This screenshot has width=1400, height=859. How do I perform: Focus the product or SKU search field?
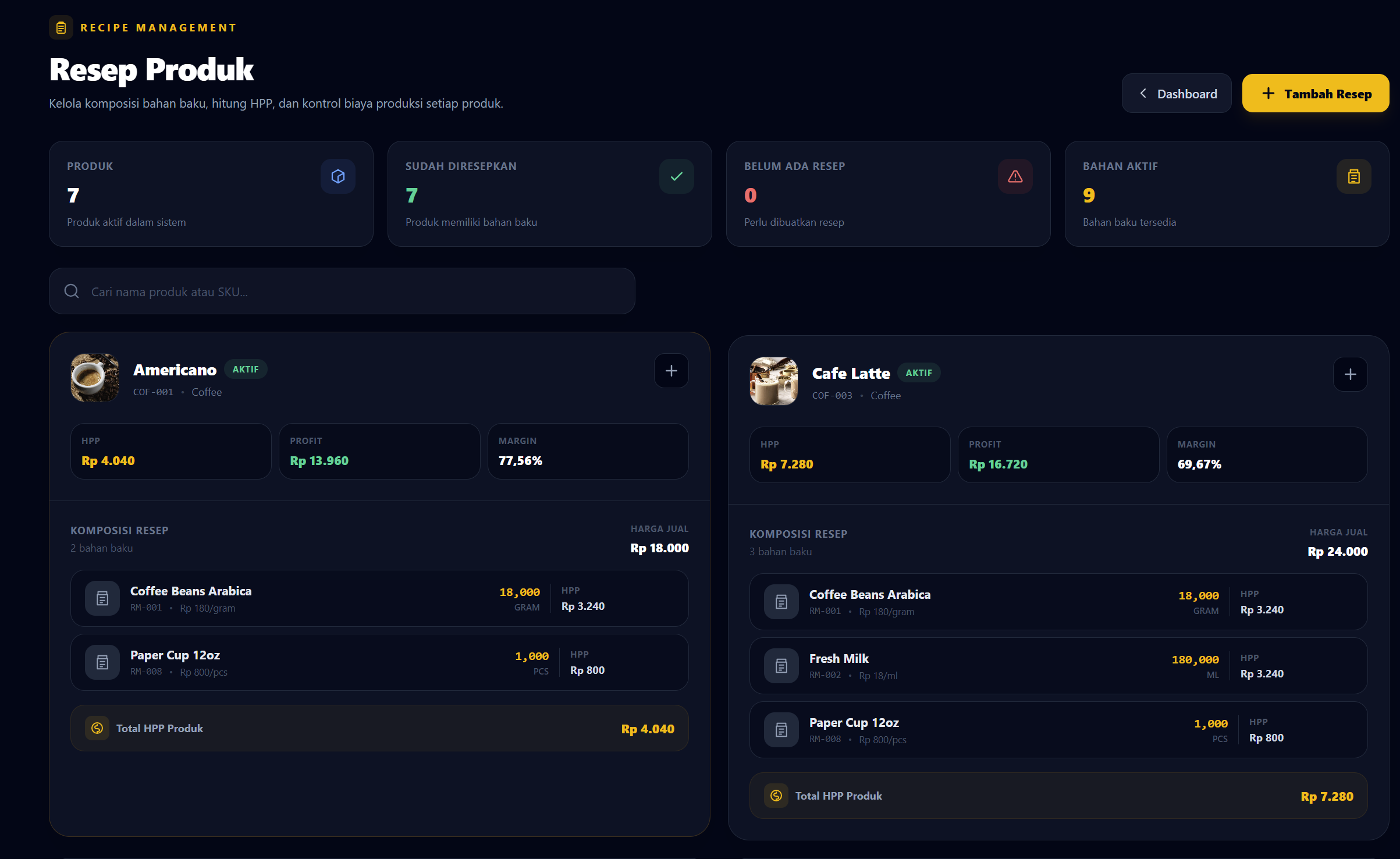[342, 291]
